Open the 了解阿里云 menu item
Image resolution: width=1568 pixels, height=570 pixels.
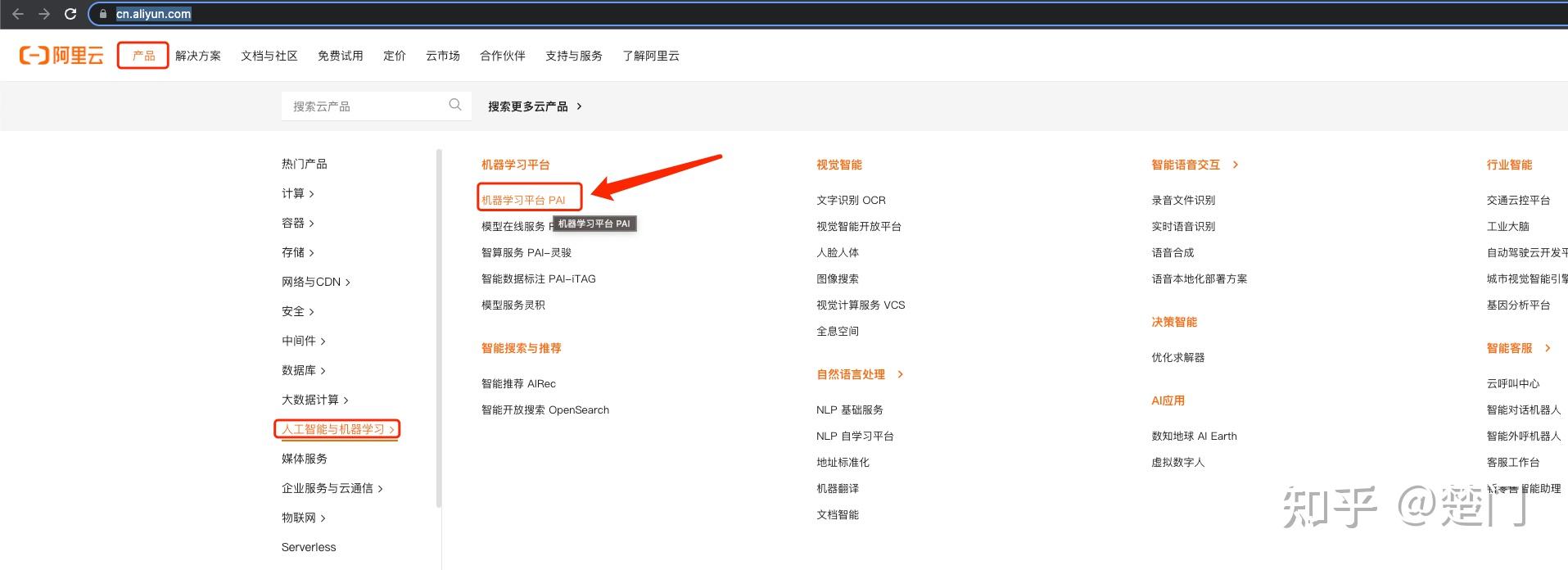coord(651,56)
